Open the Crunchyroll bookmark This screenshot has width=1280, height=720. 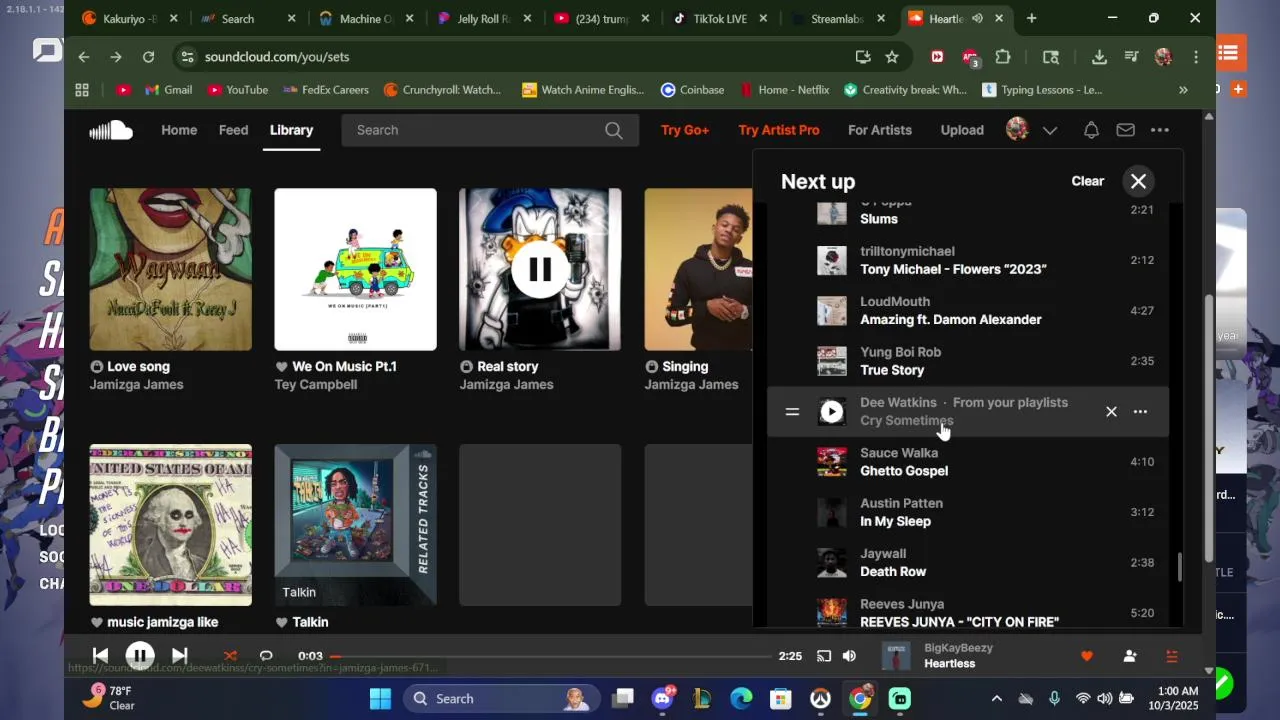(442, 90)
